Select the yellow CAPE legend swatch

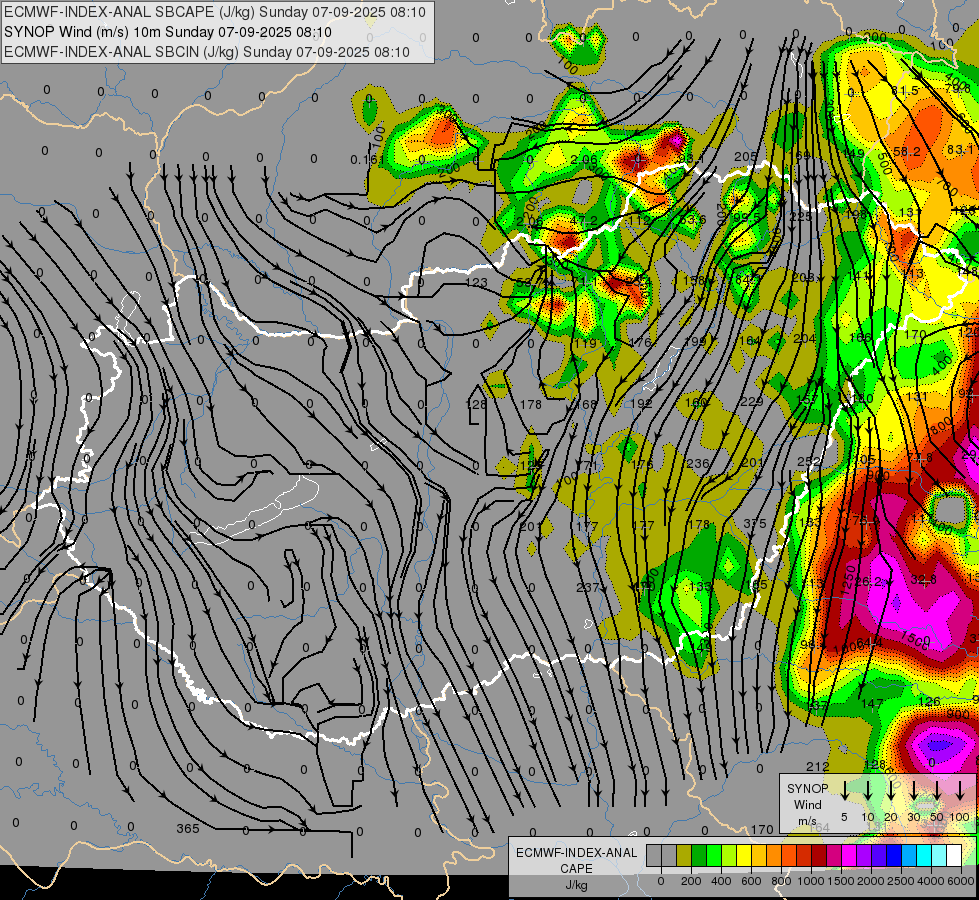click(x=744, y=856)
